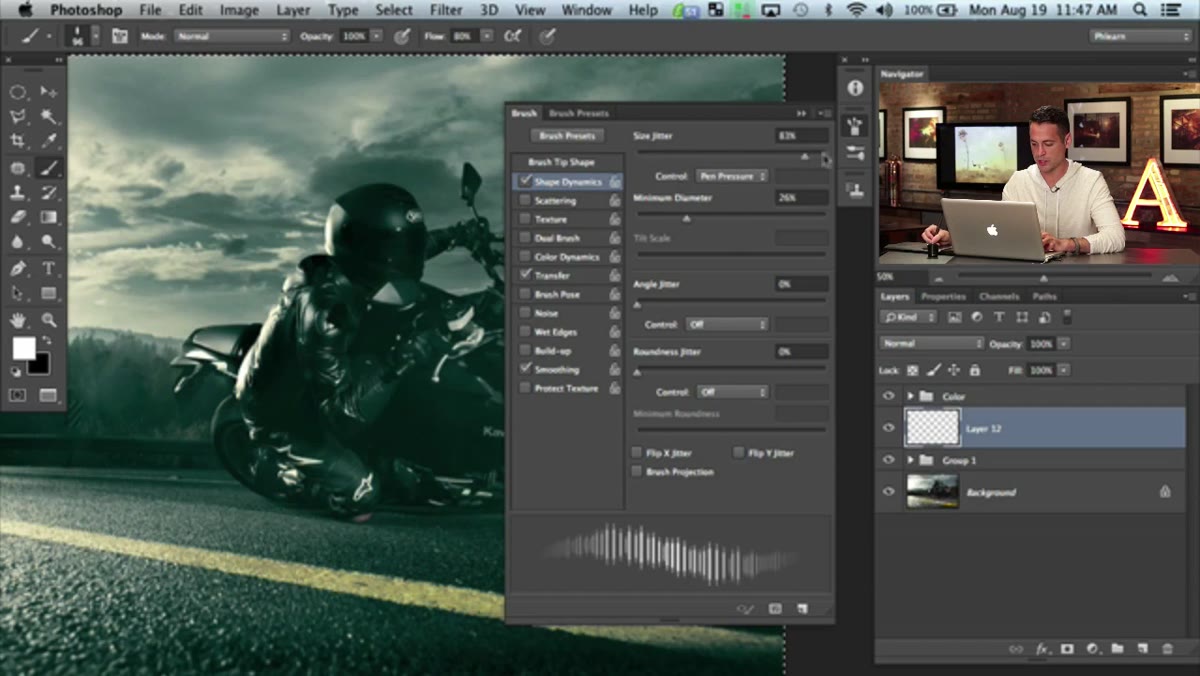Check the Brush Projection option
This screenshot has height=676, width=1200.
point(637,472)
